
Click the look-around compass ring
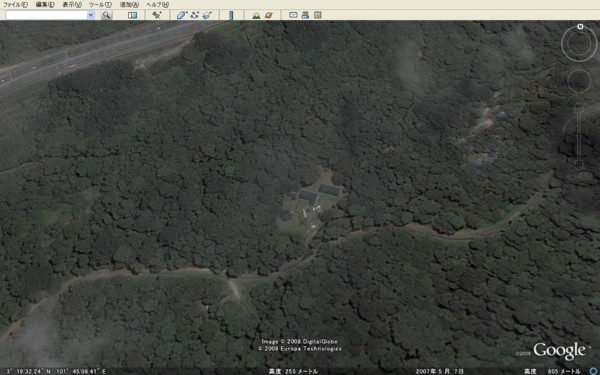click(579, 44)
